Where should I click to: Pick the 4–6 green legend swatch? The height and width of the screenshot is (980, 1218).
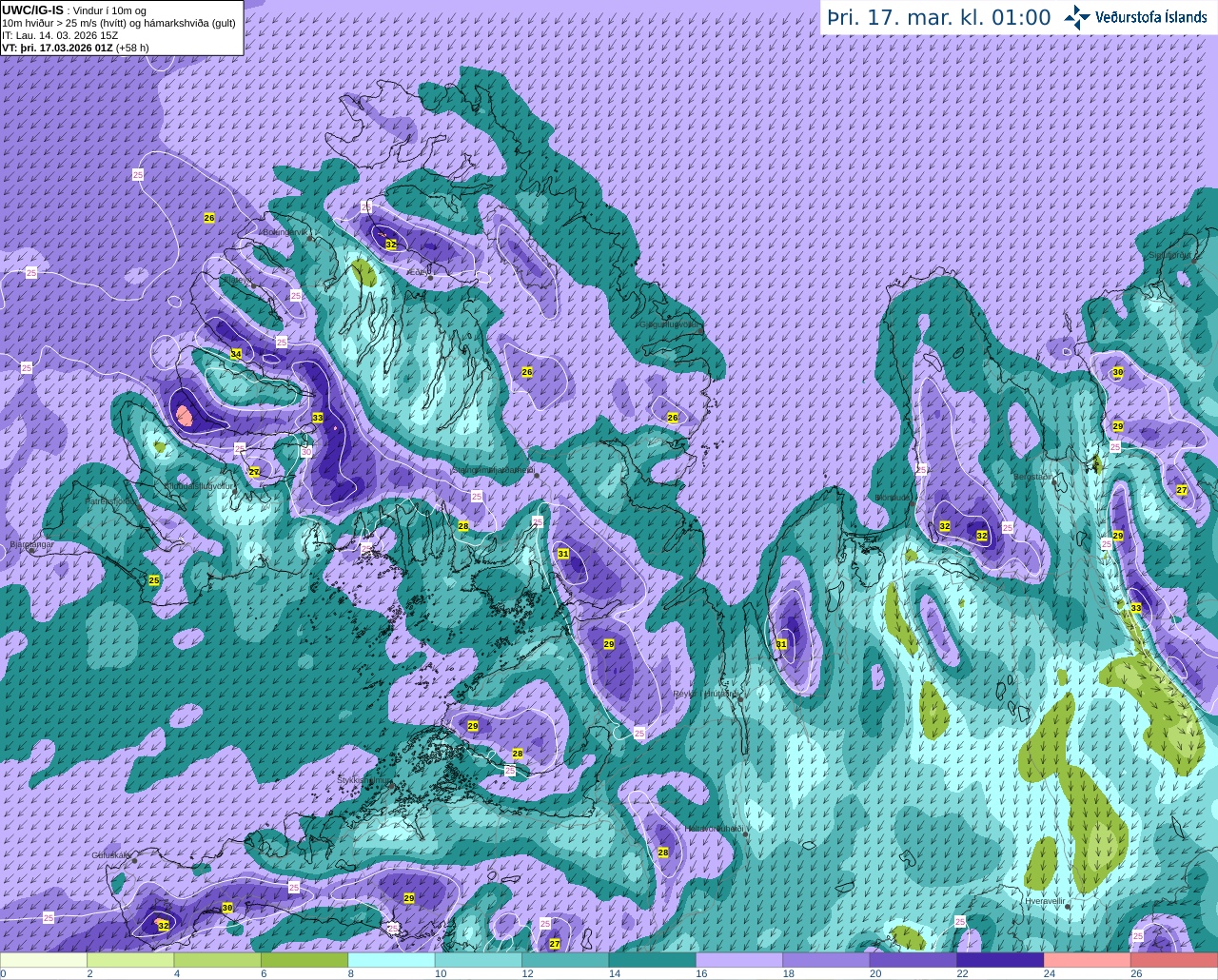tap(218, 960)
